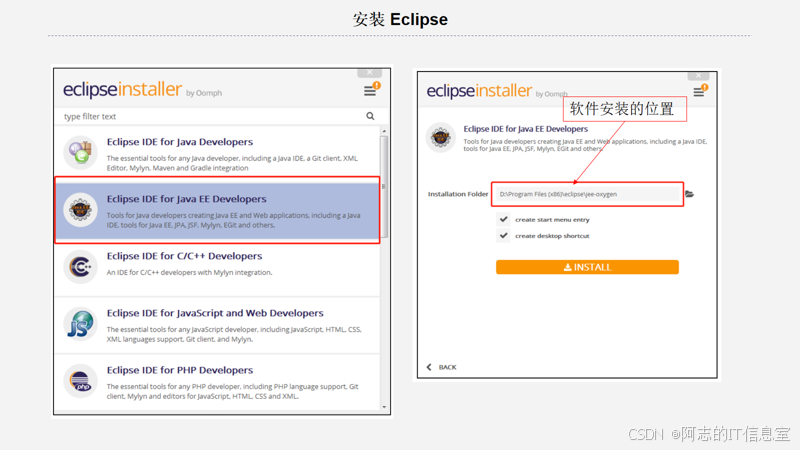
Task: Open hamburger menu in left installer window
Action: [369, 91]
